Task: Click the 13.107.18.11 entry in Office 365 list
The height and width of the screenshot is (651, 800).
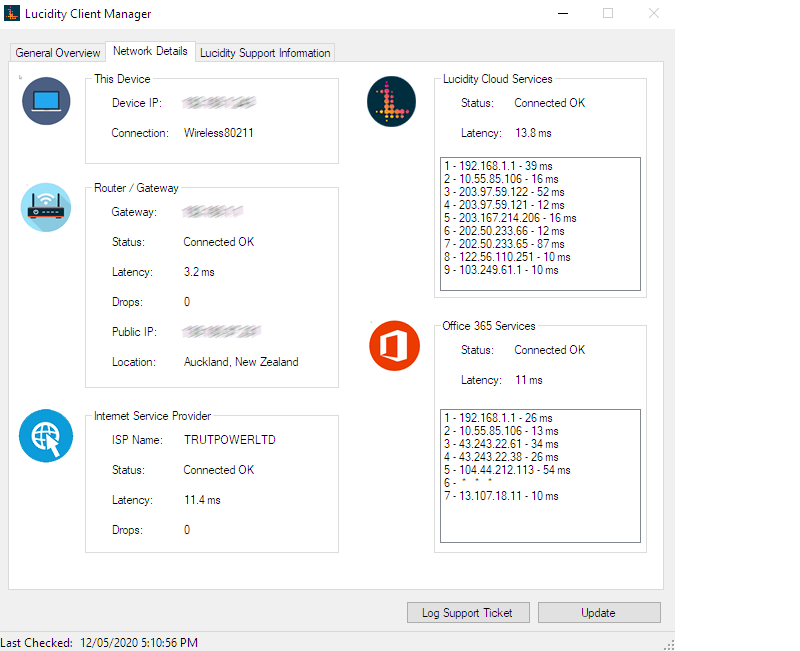Action: click(500, 496)
